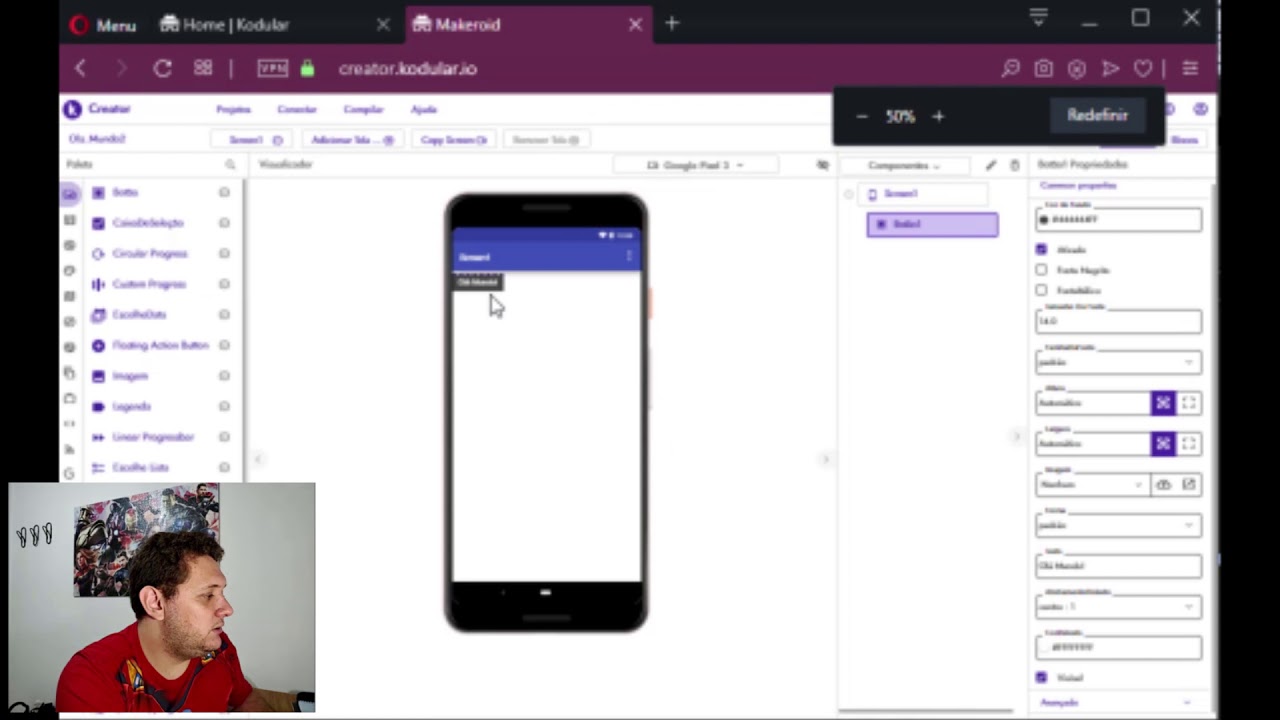The image size is (1280, 720).
Task: Open the Imagem property dropdown
Action: pyautogui.click(x=1092, y=484)
